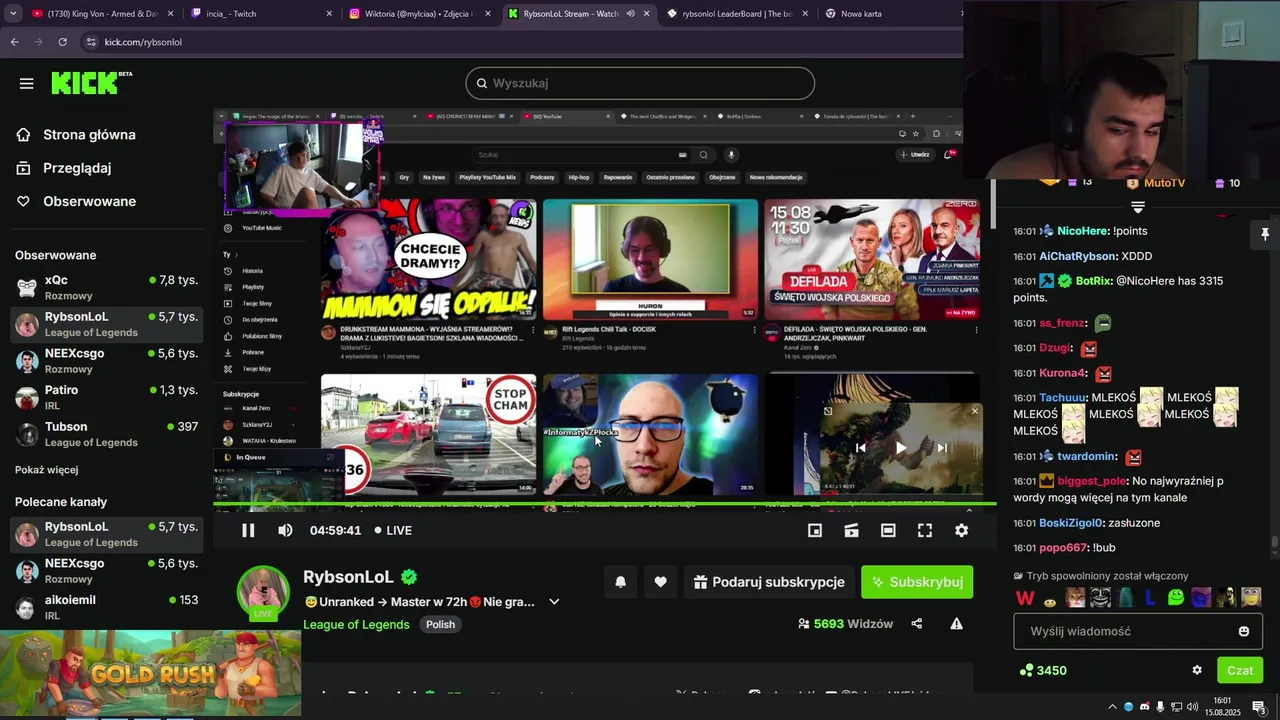The width and height of the screenshot is (1280, 720).
Task: Click username biggest_pole in chat
Action: click(x=1092, y=481)
